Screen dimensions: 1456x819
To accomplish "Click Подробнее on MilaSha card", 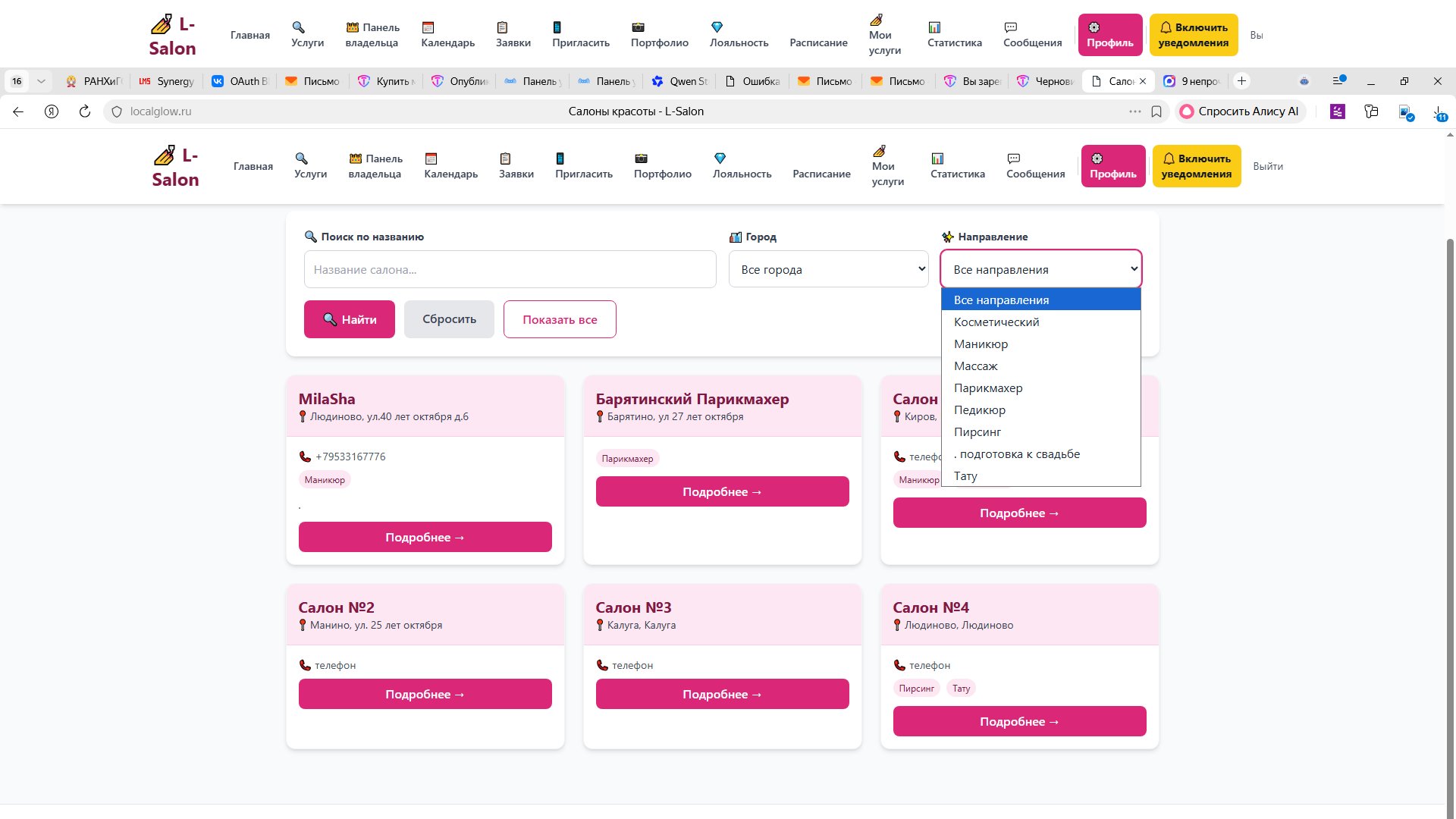I will click(425, 537).
